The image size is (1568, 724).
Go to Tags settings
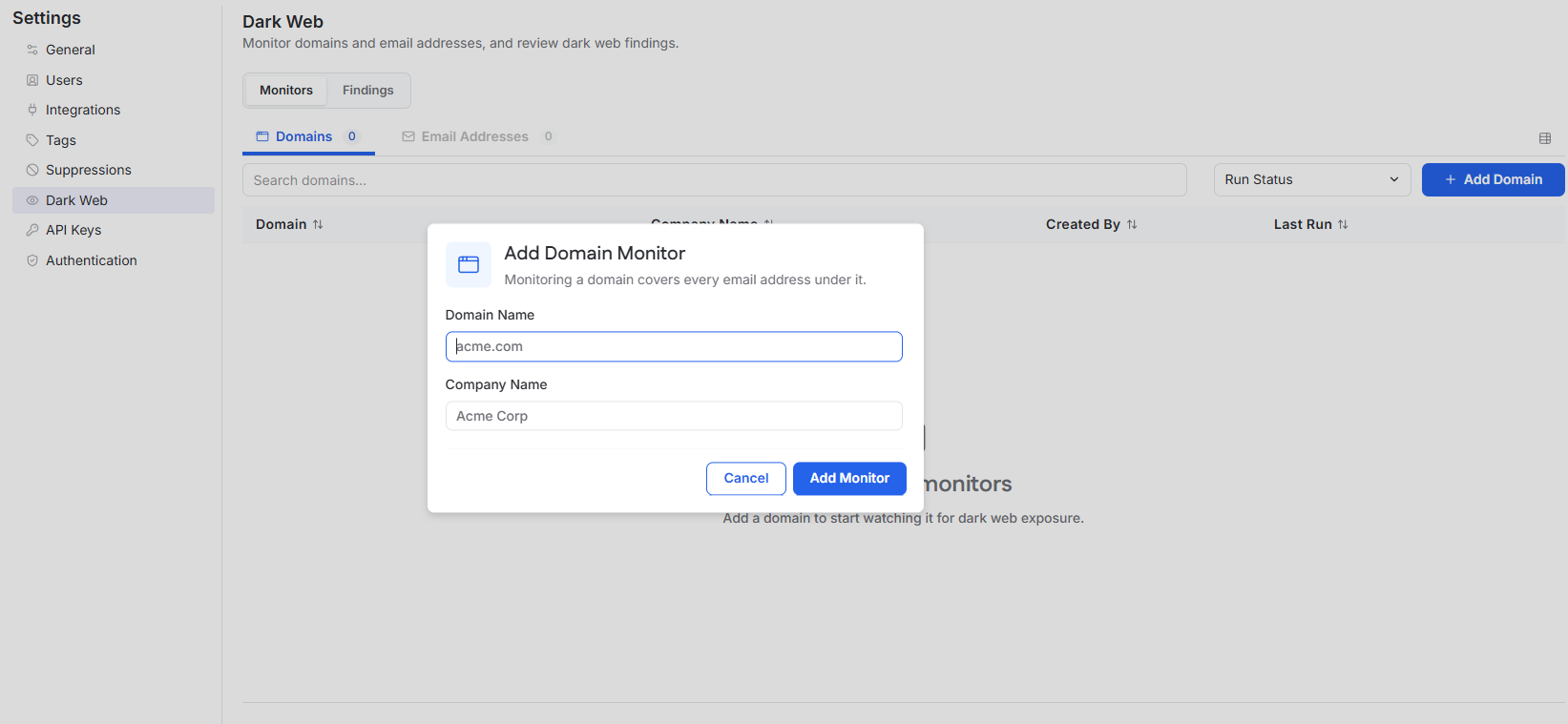tap(114, 140)
